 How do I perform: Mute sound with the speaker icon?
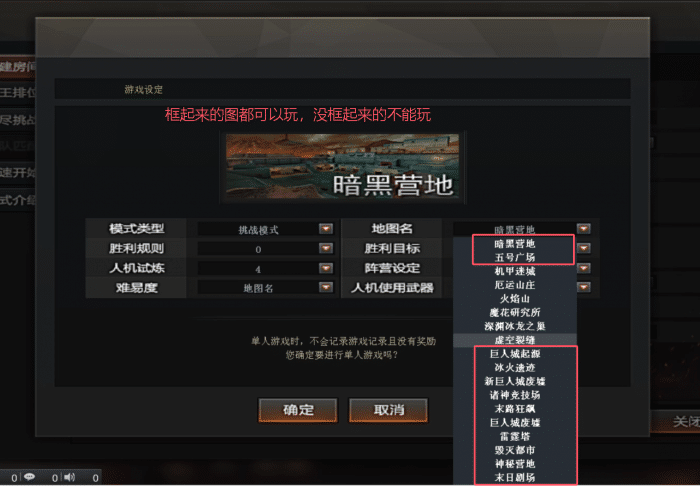(70, 477)
